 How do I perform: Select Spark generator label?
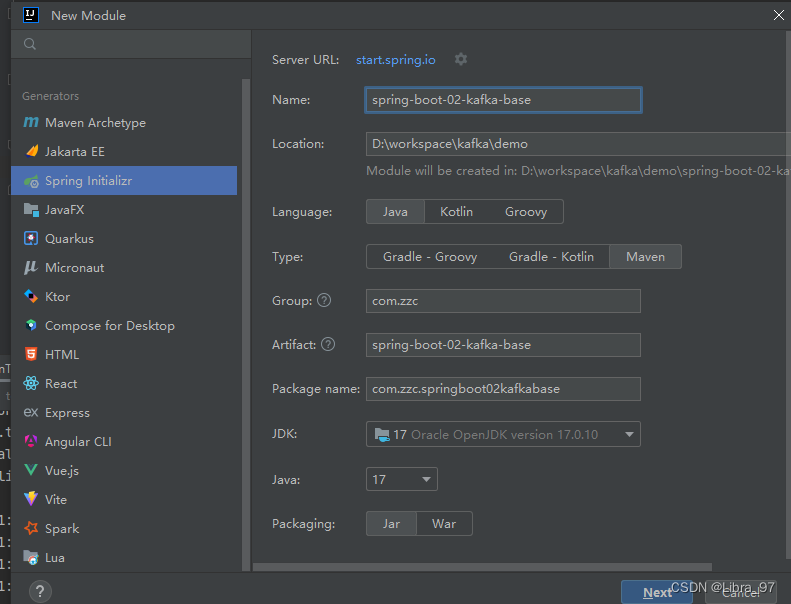coord(62,529)
